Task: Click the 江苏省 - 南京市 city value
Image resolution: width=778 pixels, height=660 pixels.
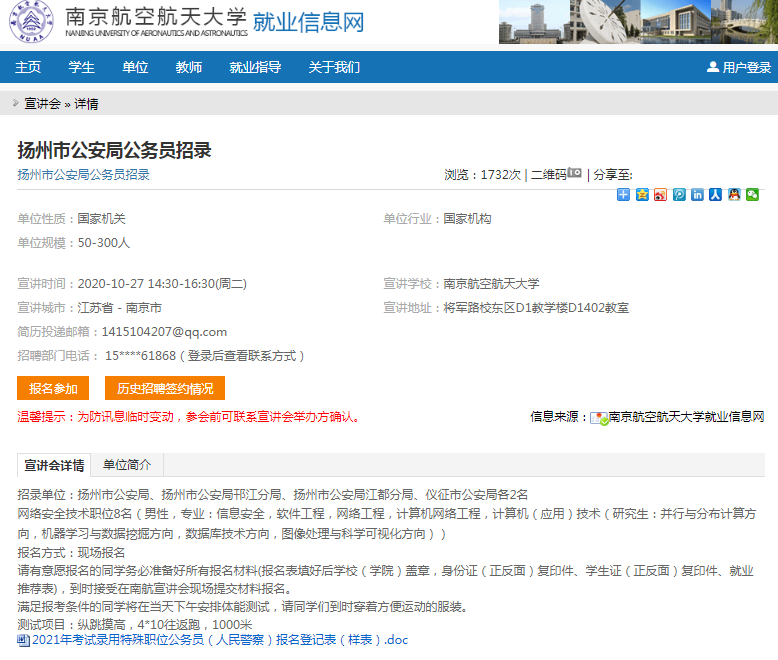Action: coord(120,308)
